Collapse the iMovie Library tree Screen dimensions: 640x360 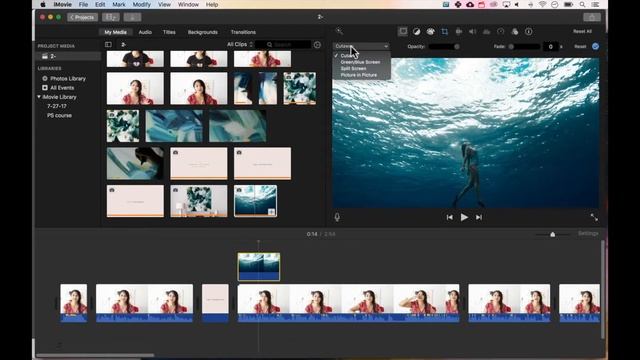pos(39,97)
